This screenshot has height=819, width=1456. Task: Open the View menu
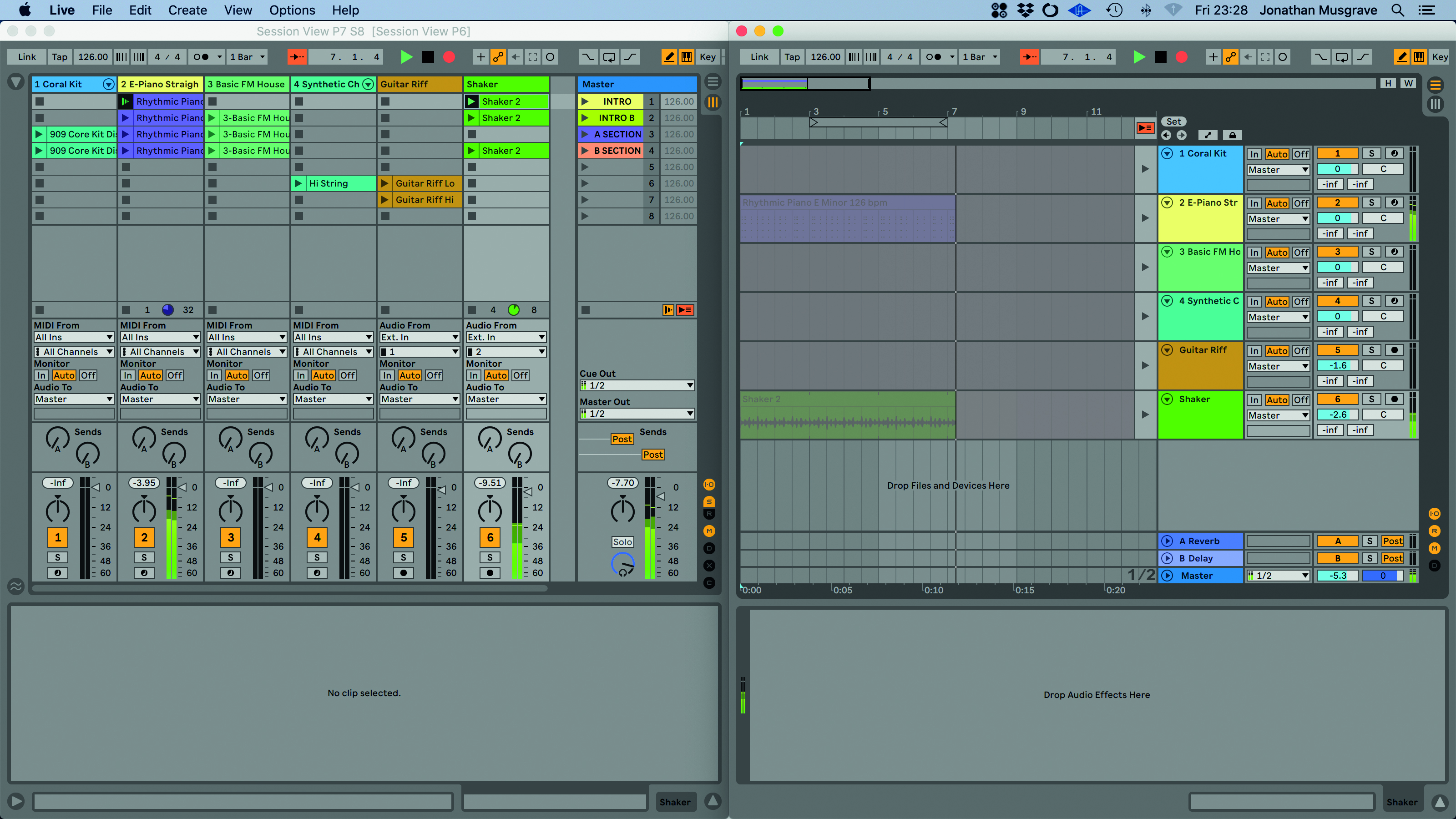click(238, 10)
